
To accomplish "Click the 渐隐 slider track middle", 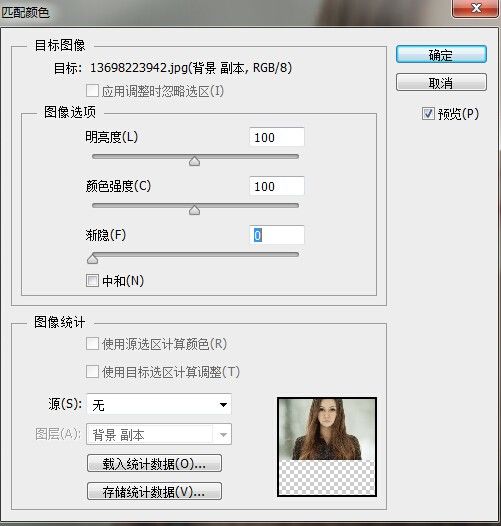I will click(195, 255).
